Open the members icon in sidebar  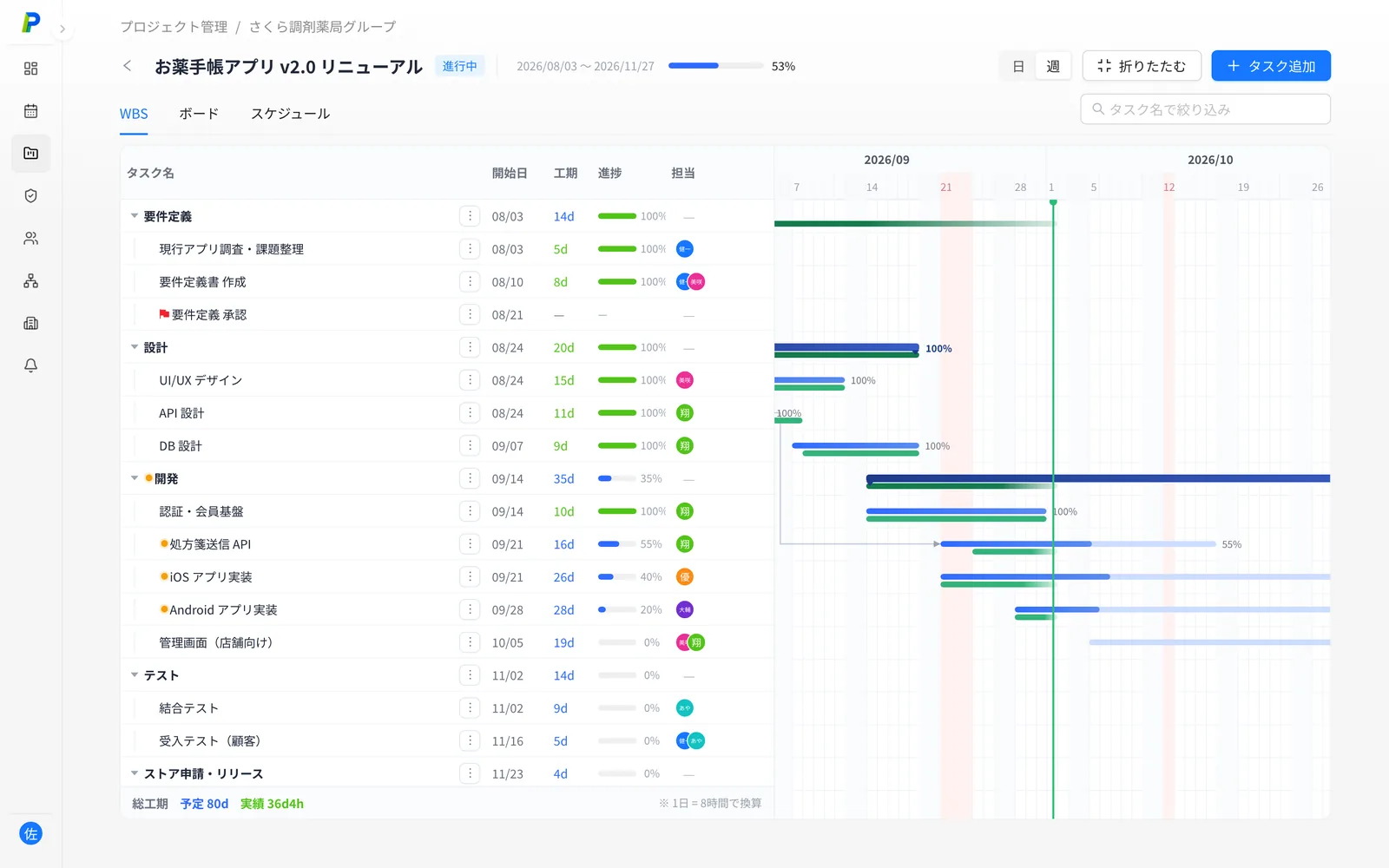30,239
